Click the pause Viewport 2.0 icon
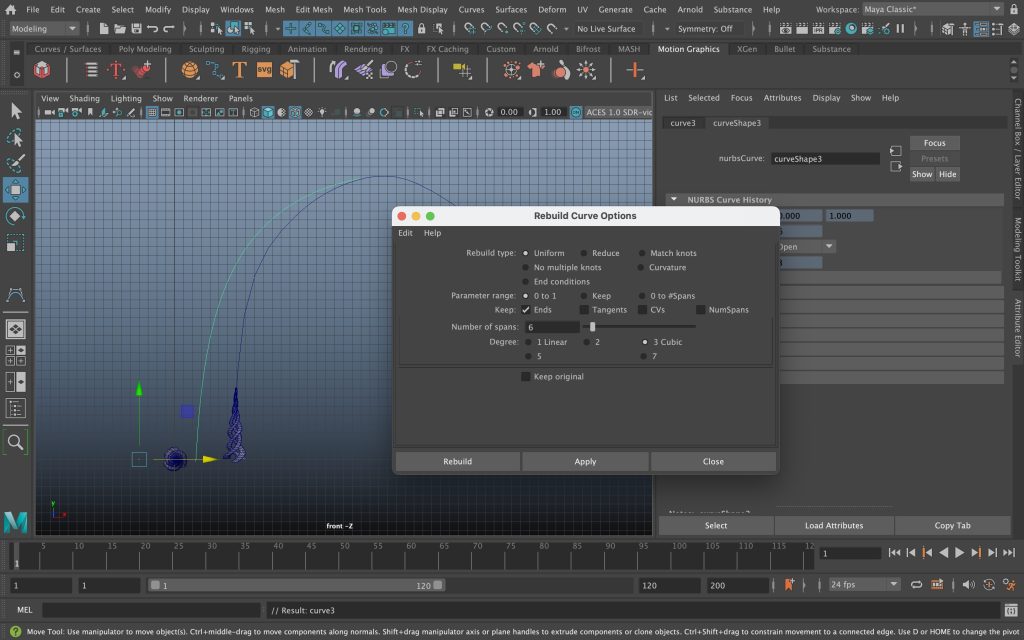 pos(901,29)
